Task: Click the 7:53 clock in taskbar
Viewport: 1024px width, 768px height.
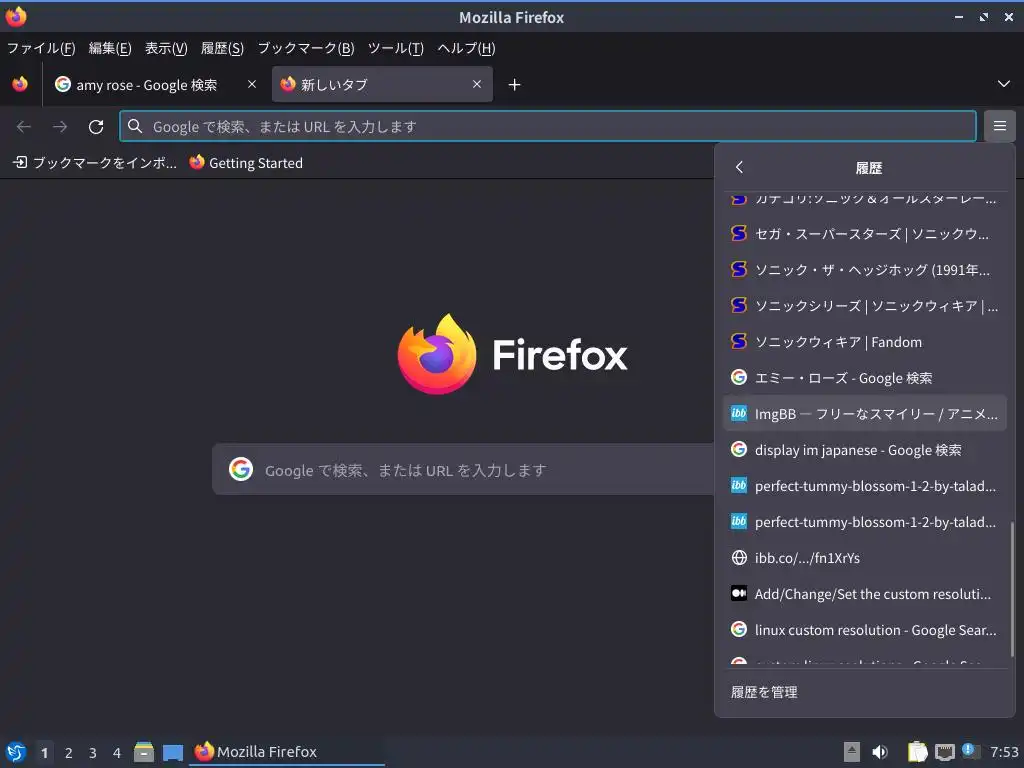Action: click(1004, 752)
